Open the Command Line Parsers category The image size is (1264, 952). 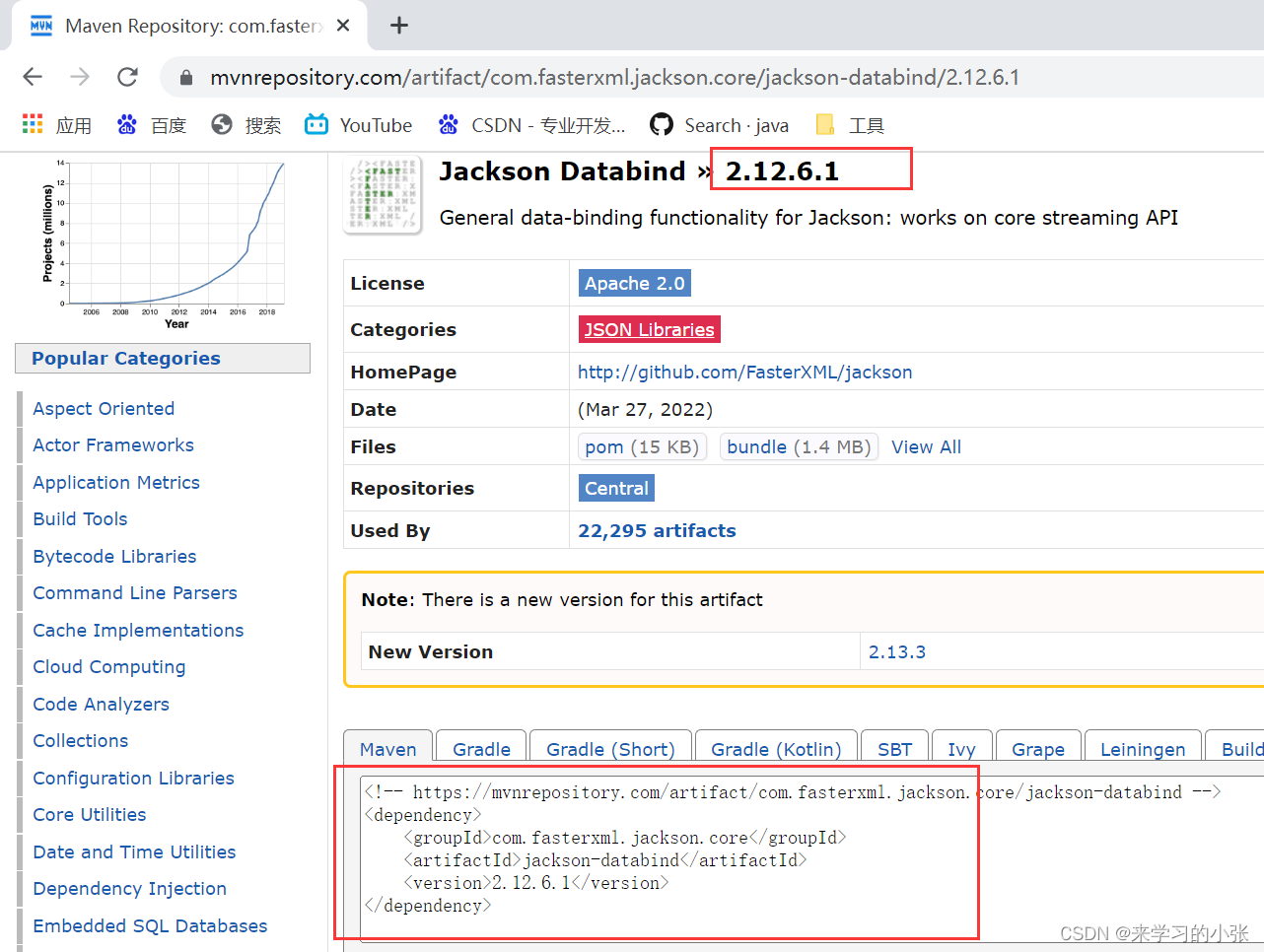135,593
